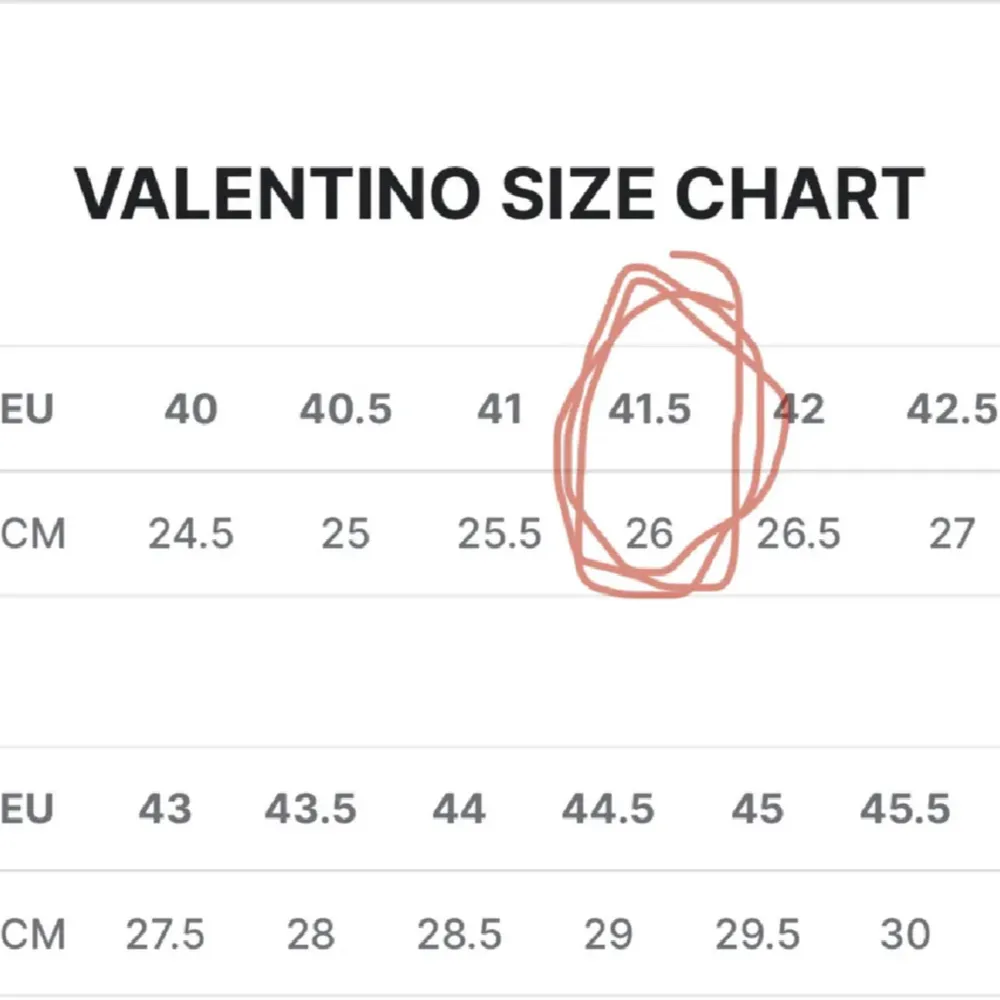Click EU size 44.5 cell
The height and width of the screenshot is (1000, 1000).
608,808
